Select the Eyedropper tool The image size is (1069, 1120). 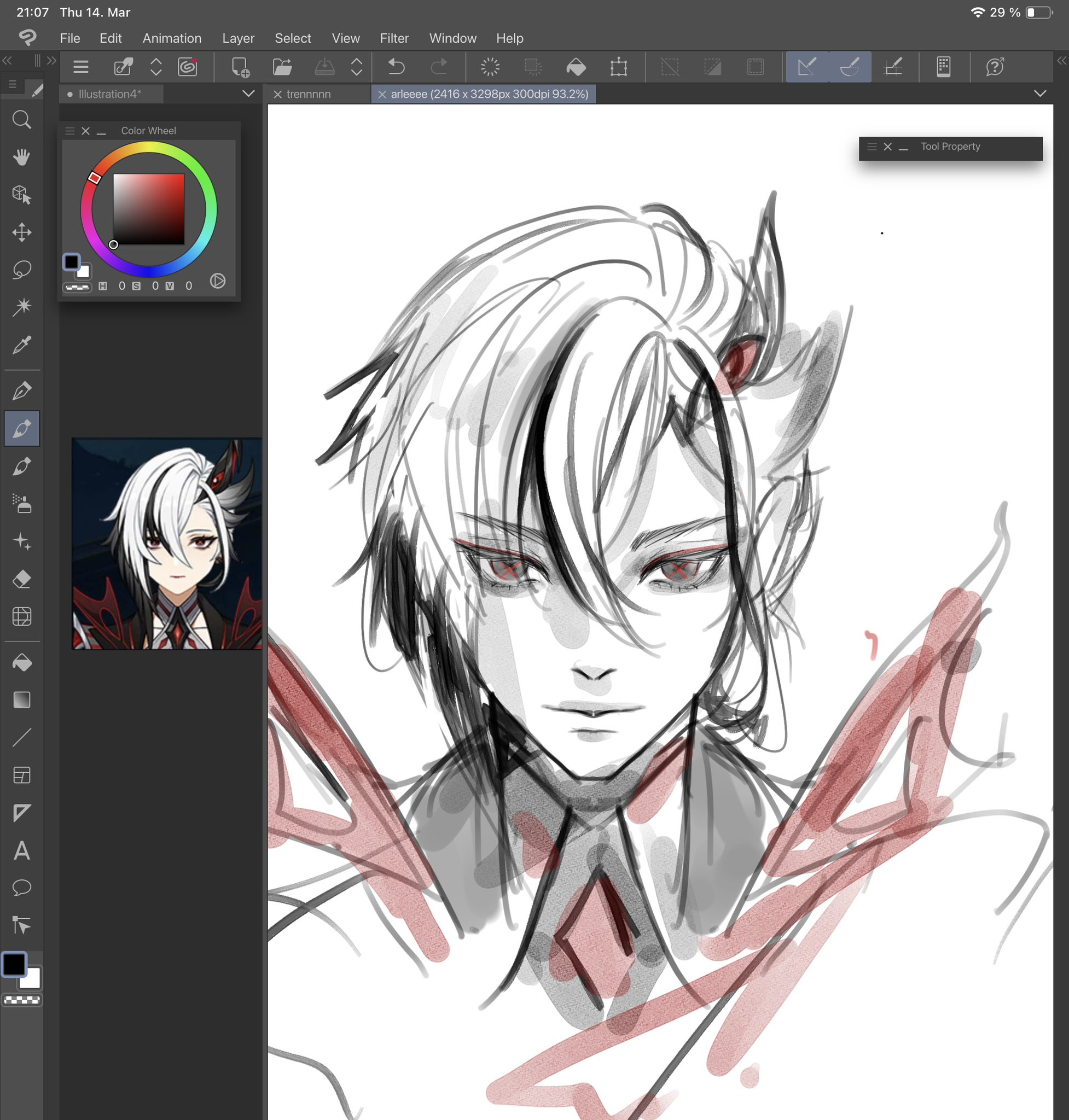click(x=22, y=345)
